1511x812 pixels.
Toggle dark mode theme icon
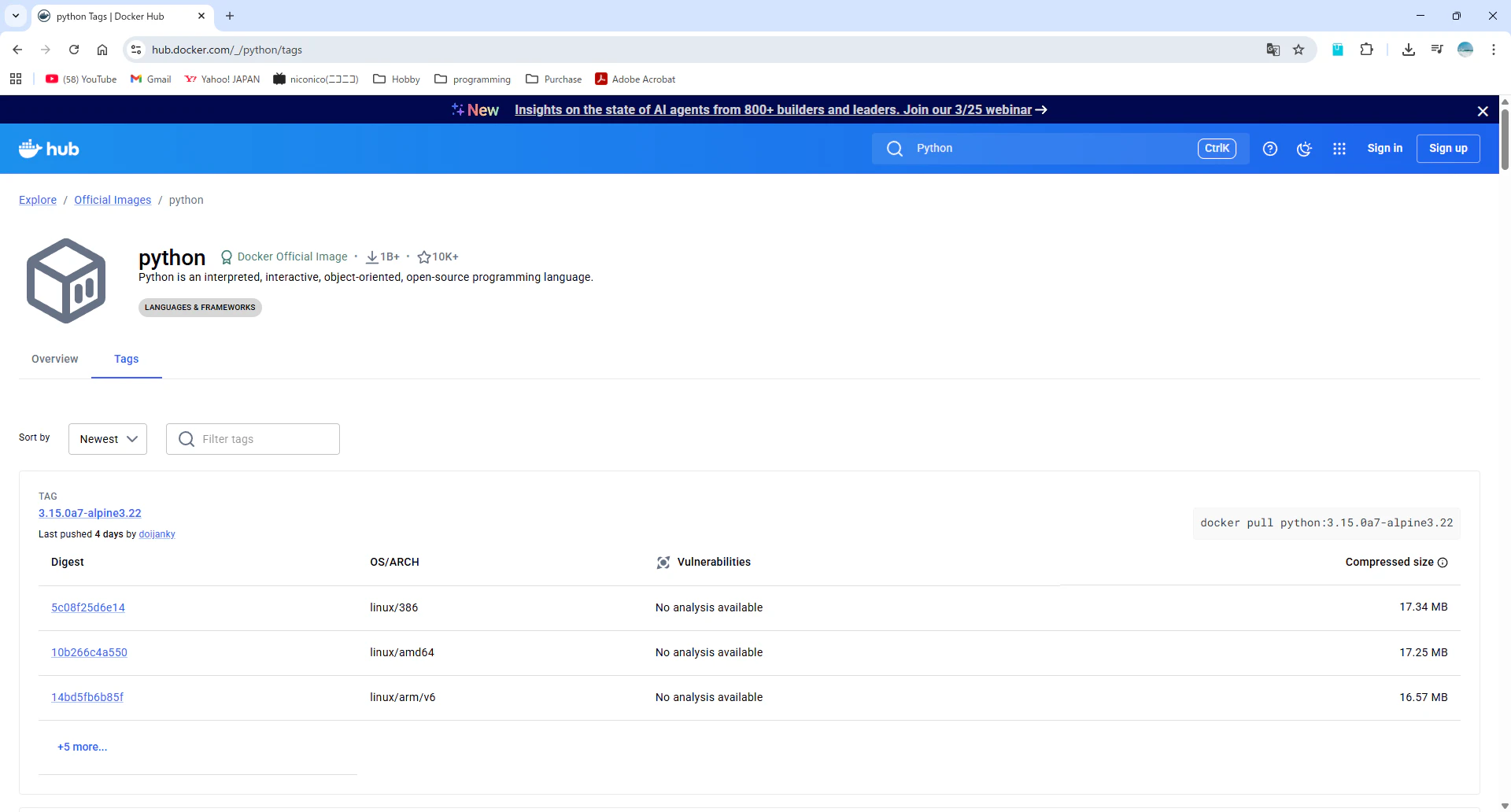pyautogui.click(x=1305, y=149)
